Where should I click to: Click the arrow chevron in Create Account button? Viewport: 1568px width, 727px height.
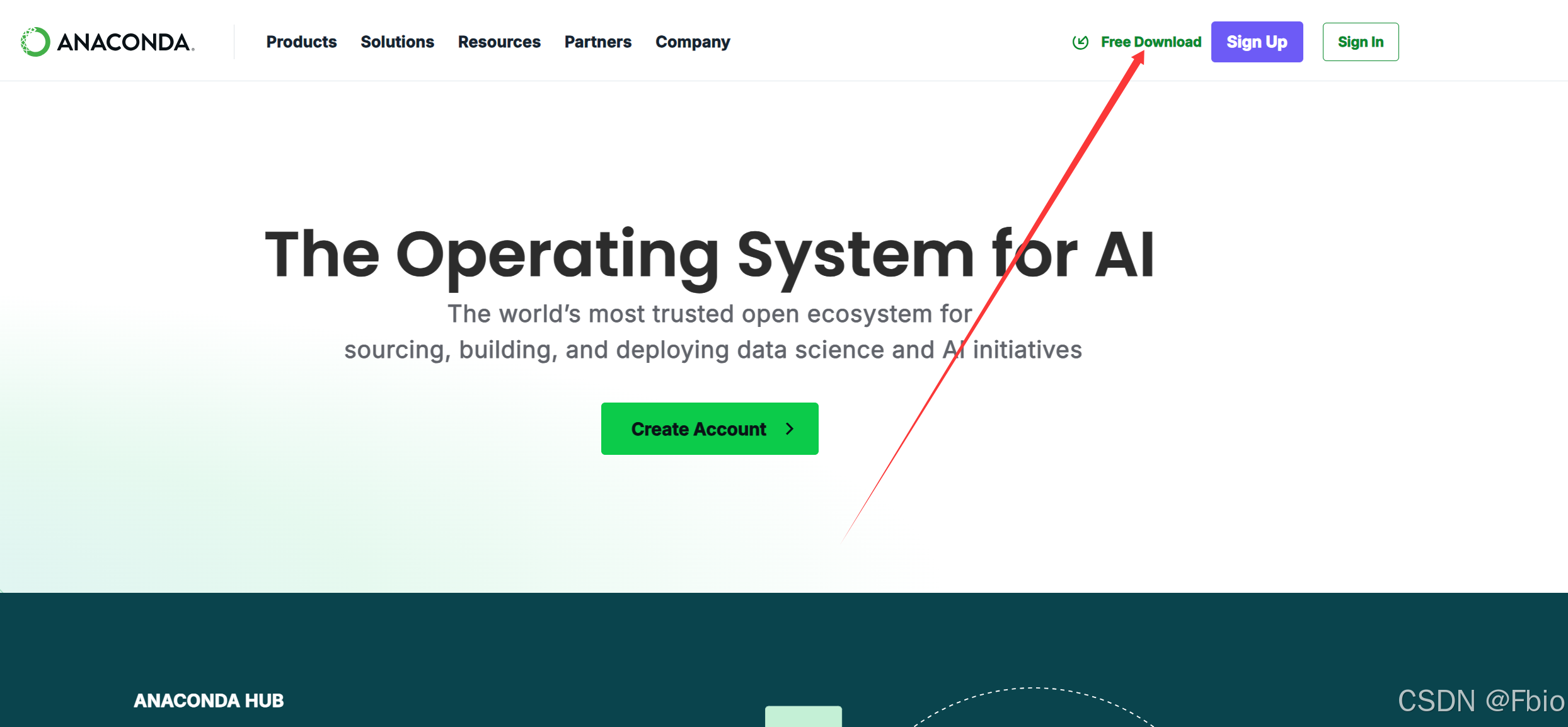(x=790, y=429)
